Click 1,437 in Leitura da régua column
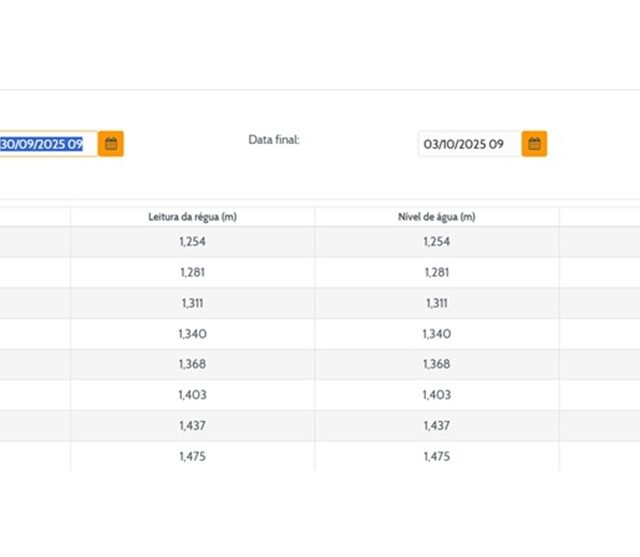This screenshot has width=640, height=557. (192, 426)
